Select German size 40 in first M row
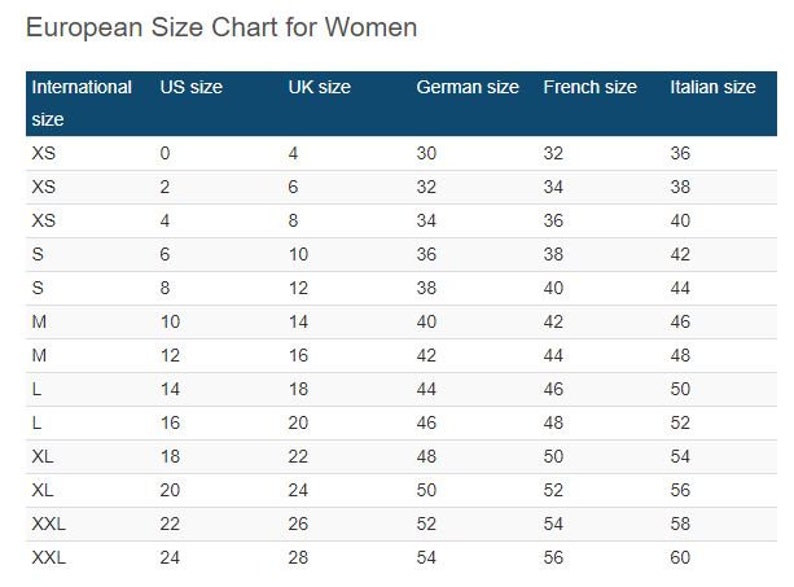Viewport: 794px width, 587px height. (x=426, y=322)
